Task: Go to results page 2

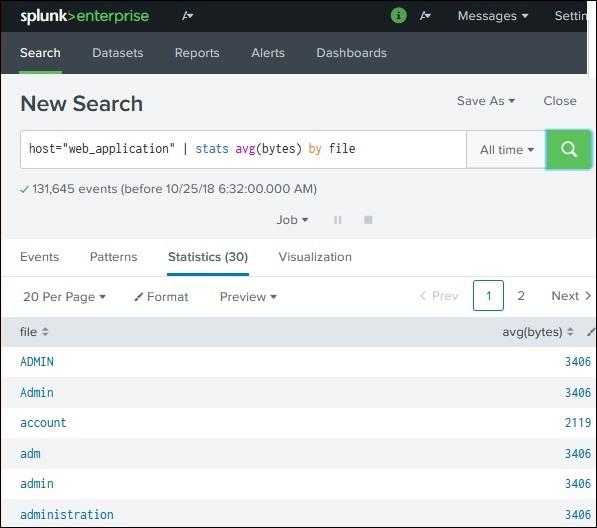Action: point(521,296)
